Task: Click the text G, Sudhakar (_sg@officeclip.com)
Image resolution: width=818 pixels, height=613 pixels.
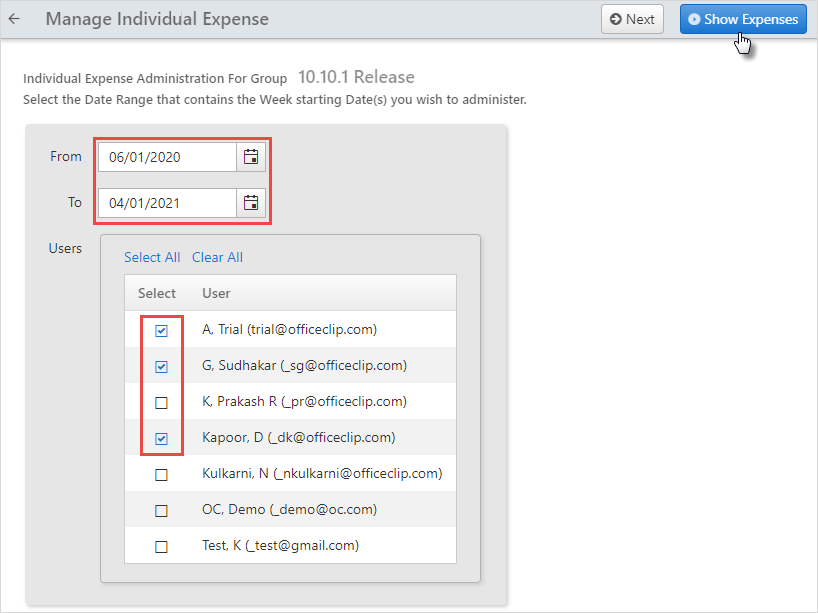Action: [x=304, y=366]
